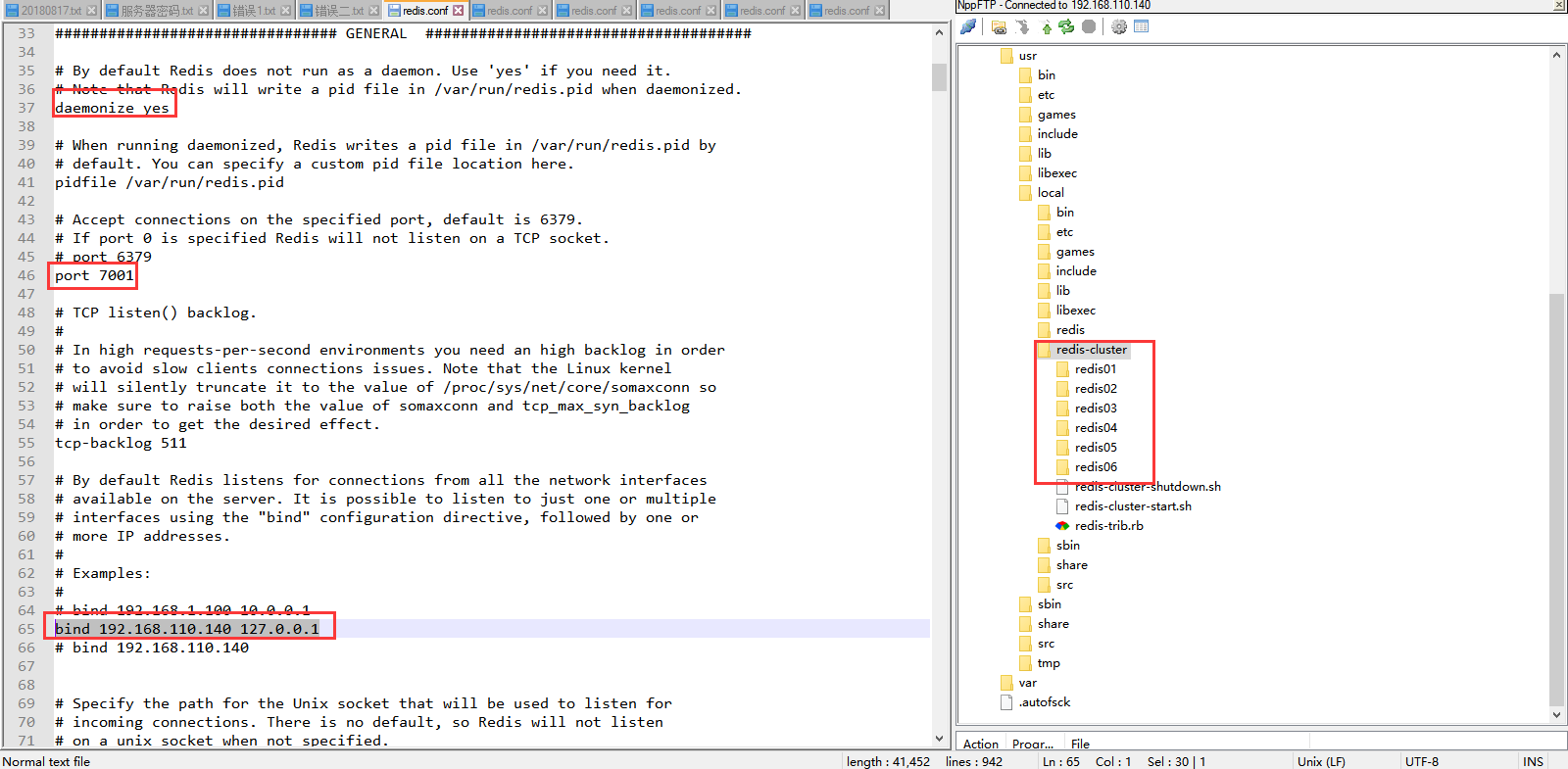
Task: Switch to the 错误二.txt tab
Action: pyautogui.click(x=338, y=11)
